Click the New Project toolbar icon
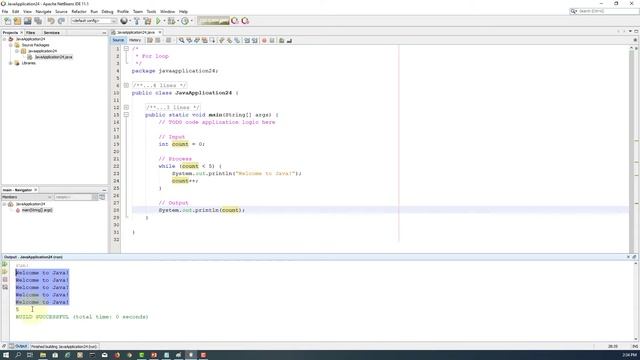Screen dimensions: 640x360 pos(18,21)
